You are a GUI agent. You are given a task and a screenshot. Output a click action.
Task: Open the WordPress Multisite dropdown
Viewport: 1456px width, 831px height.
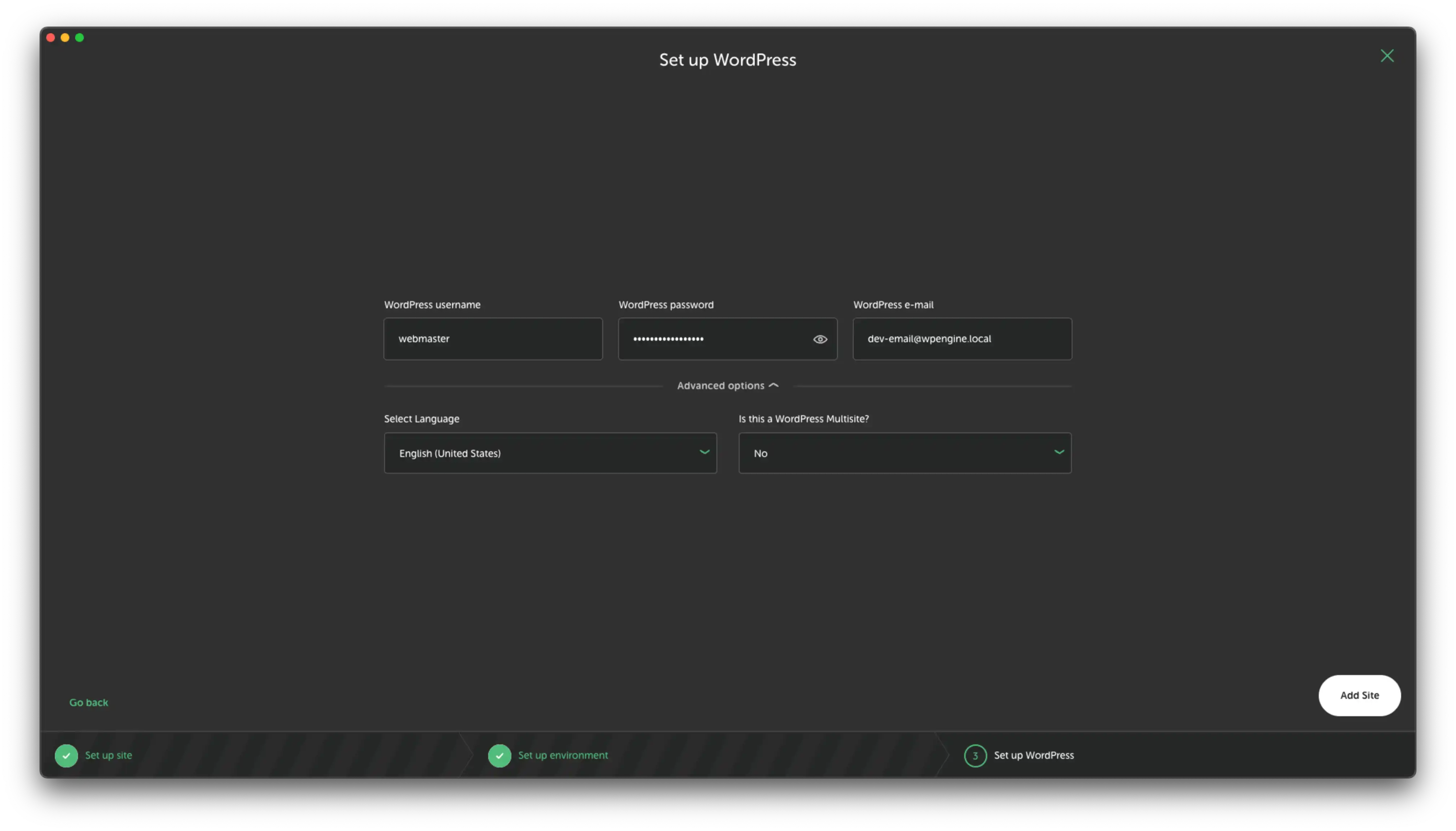(x=905, y=453)
